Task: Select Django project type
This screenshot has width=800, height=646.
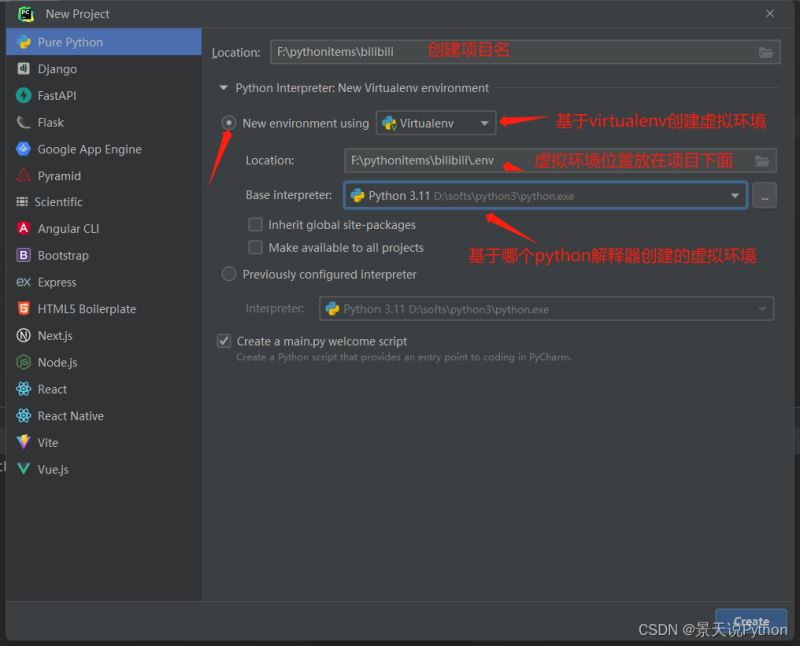Action: tap(104, 69)
